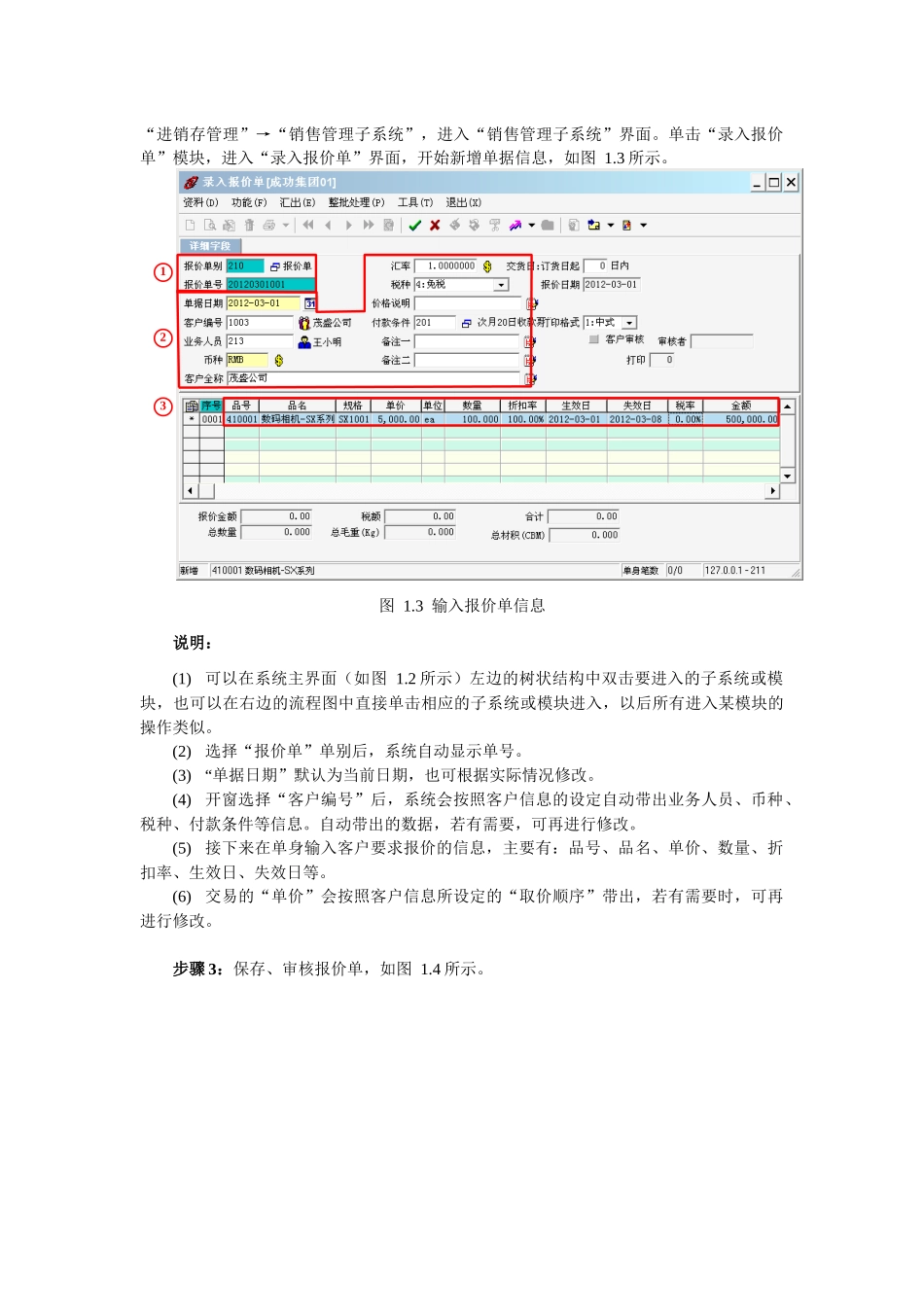Click the trash can delete icon
Screen dimensions: 924x1307
249,225
